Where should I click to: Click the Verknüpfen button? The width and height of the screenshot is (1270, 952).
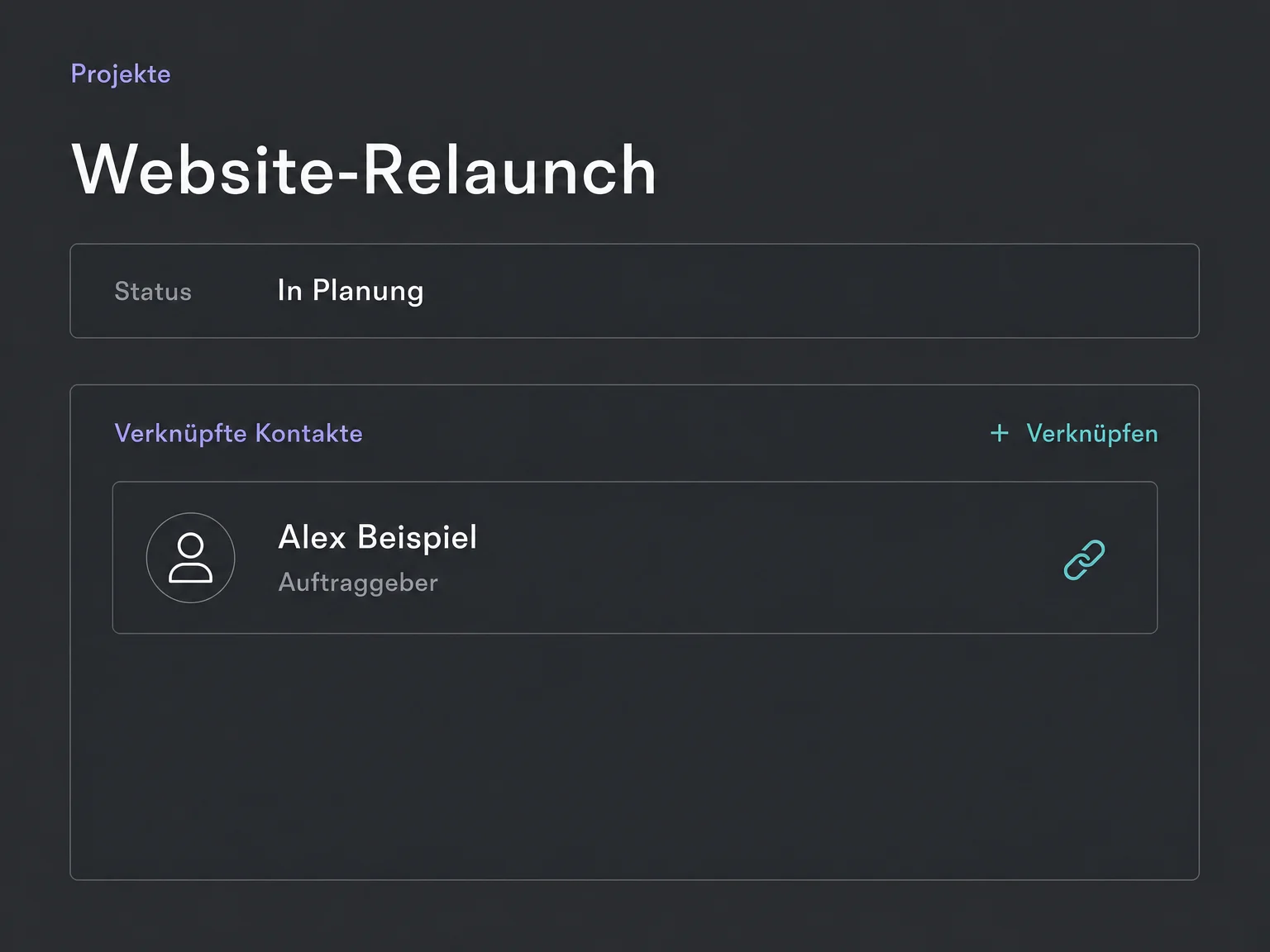1074,433
